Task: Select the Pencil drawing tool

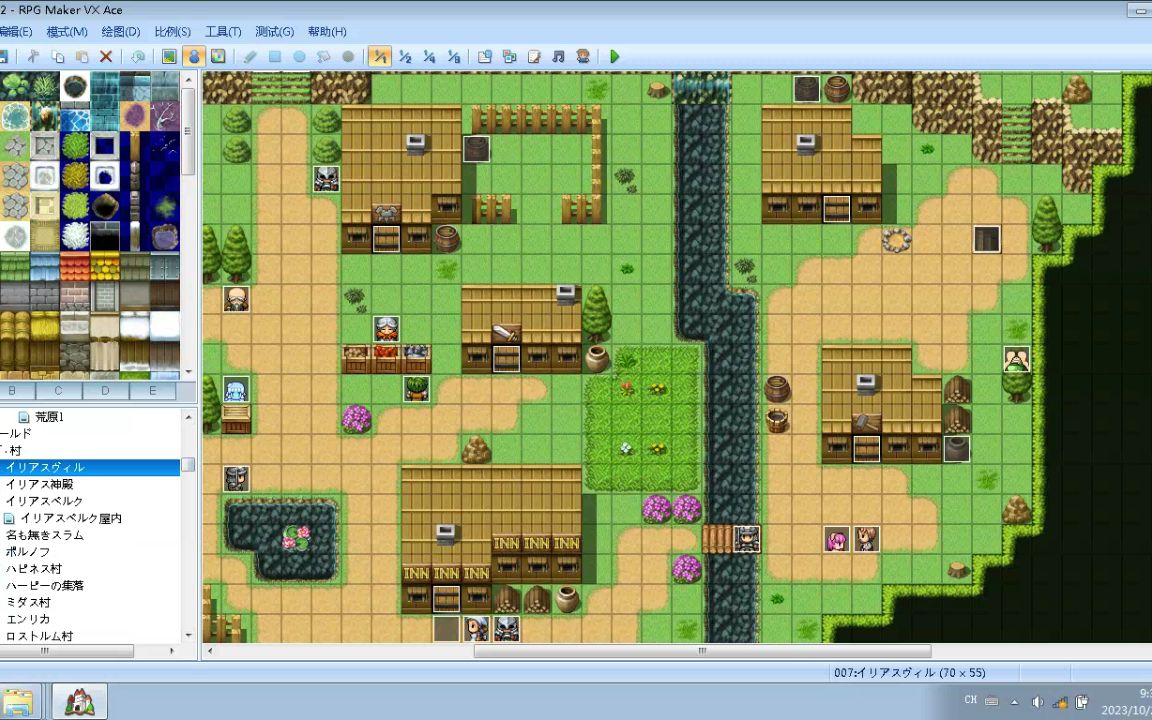Action: point(250,57)
